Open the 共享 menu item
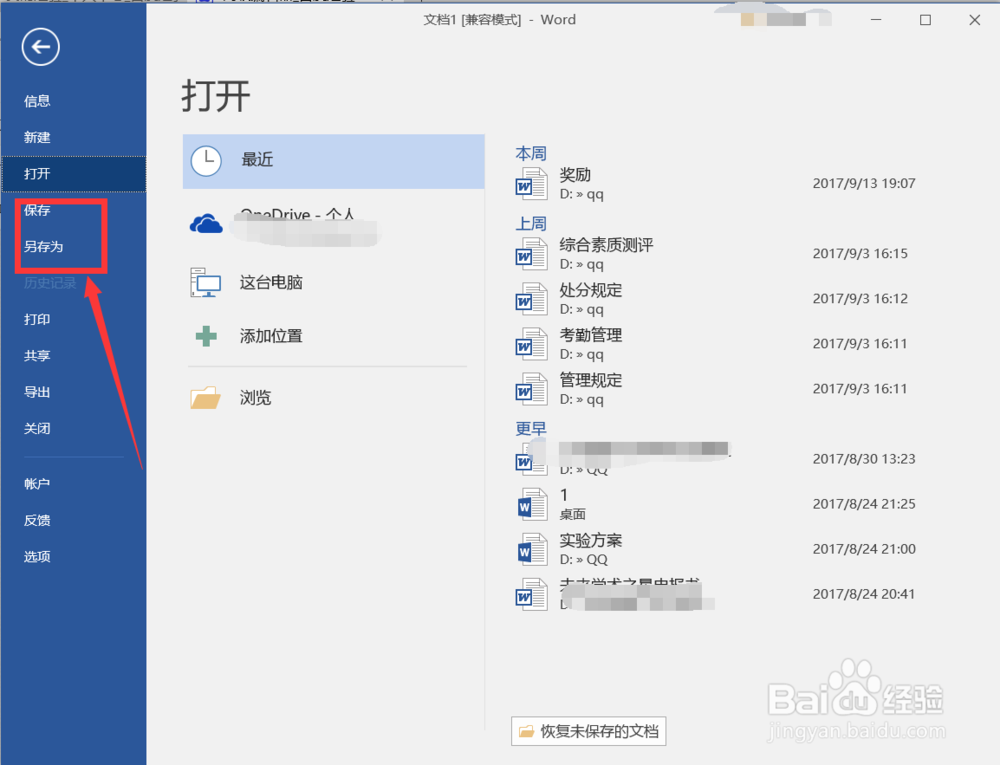 (37, 356)
